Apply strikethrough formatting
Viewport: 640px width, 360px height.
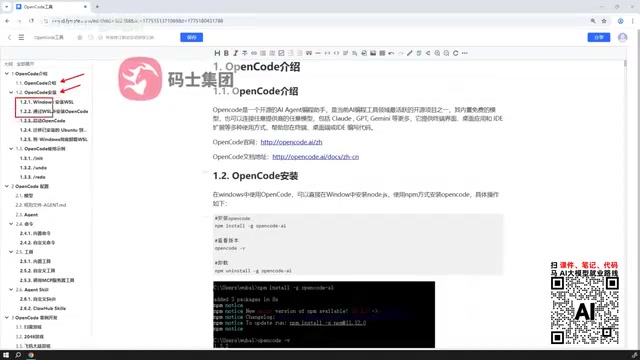[244, 53]
